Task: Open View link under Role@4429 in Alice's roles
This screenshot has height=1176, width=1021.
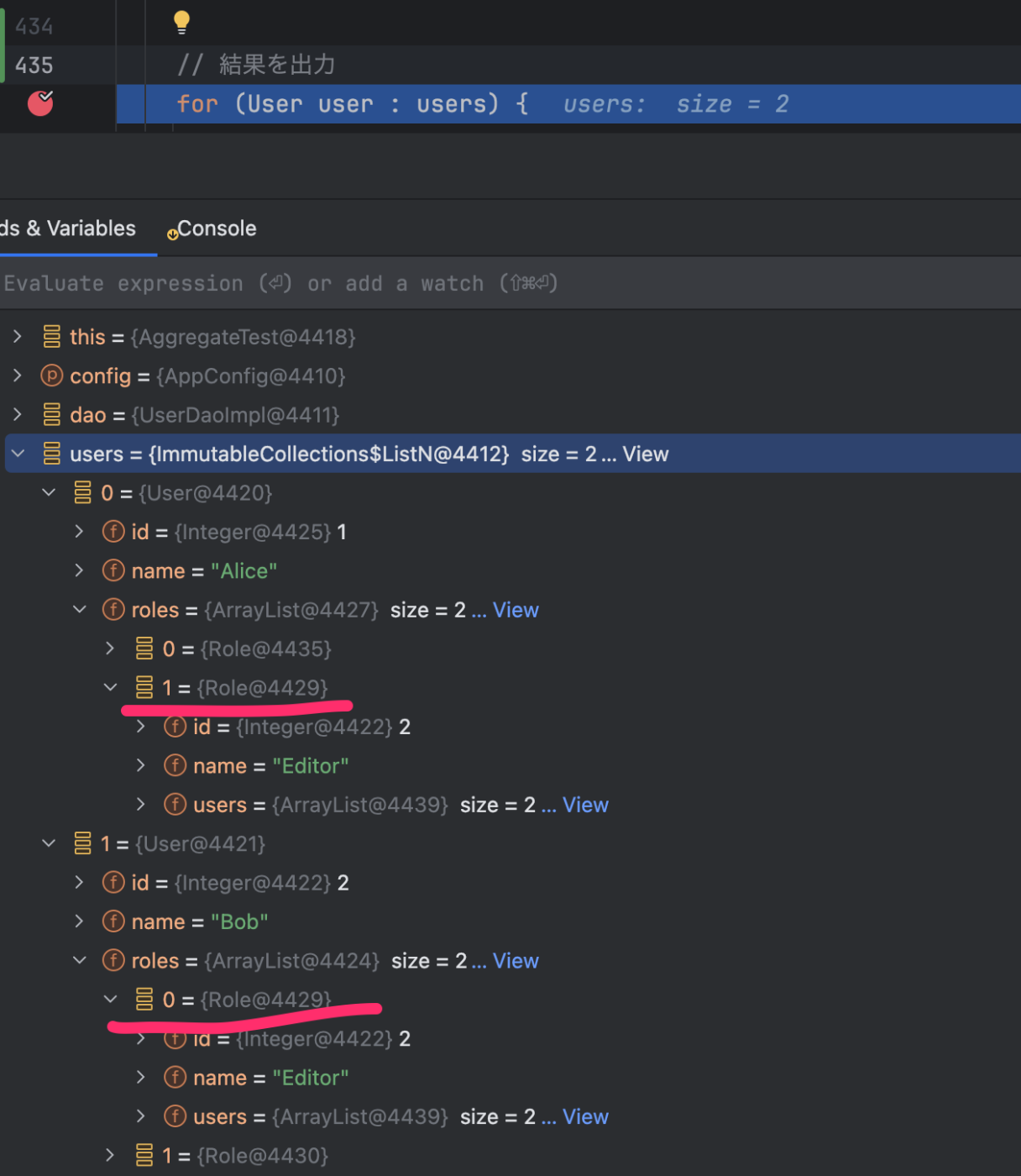Action: [x=585, y=805]
